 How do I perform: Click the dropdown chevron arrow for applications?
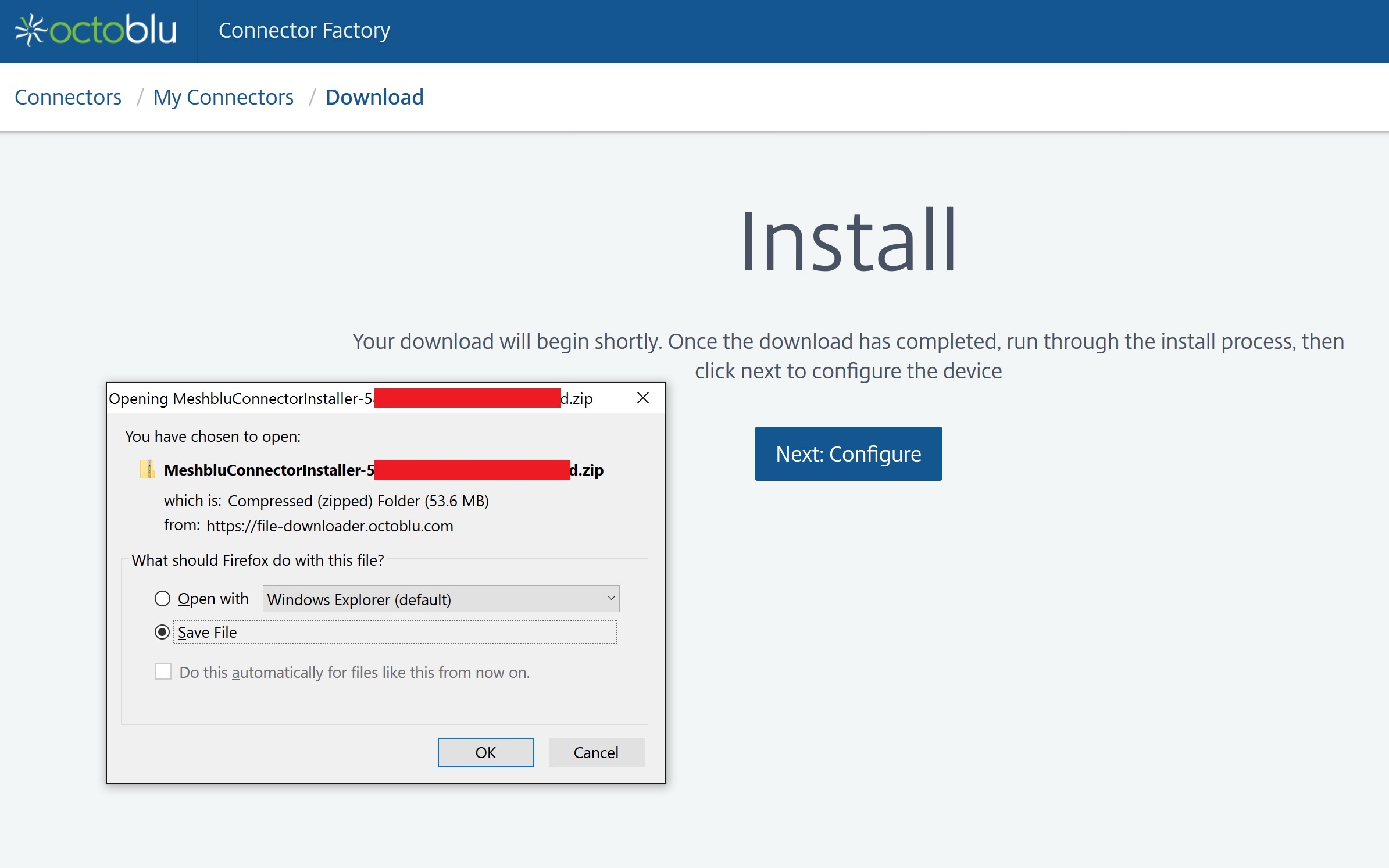(610, 598)
